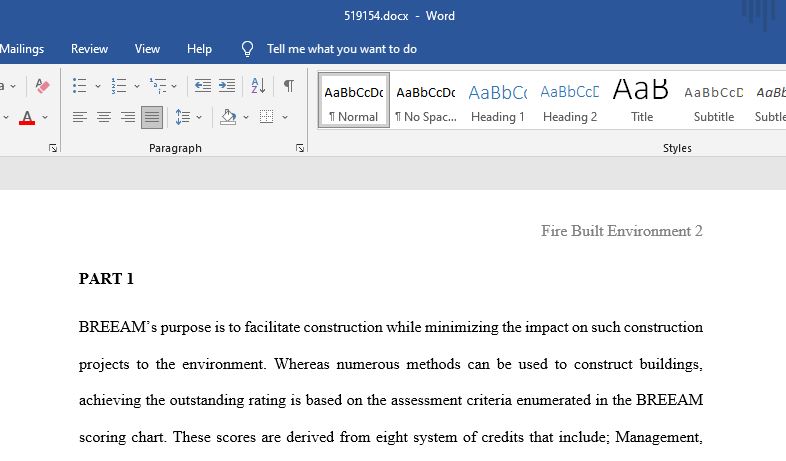786x461 pixels.
Task: Click the Tell me lightbulb icon
Action: pyautogui.click(x=247, y=49)
